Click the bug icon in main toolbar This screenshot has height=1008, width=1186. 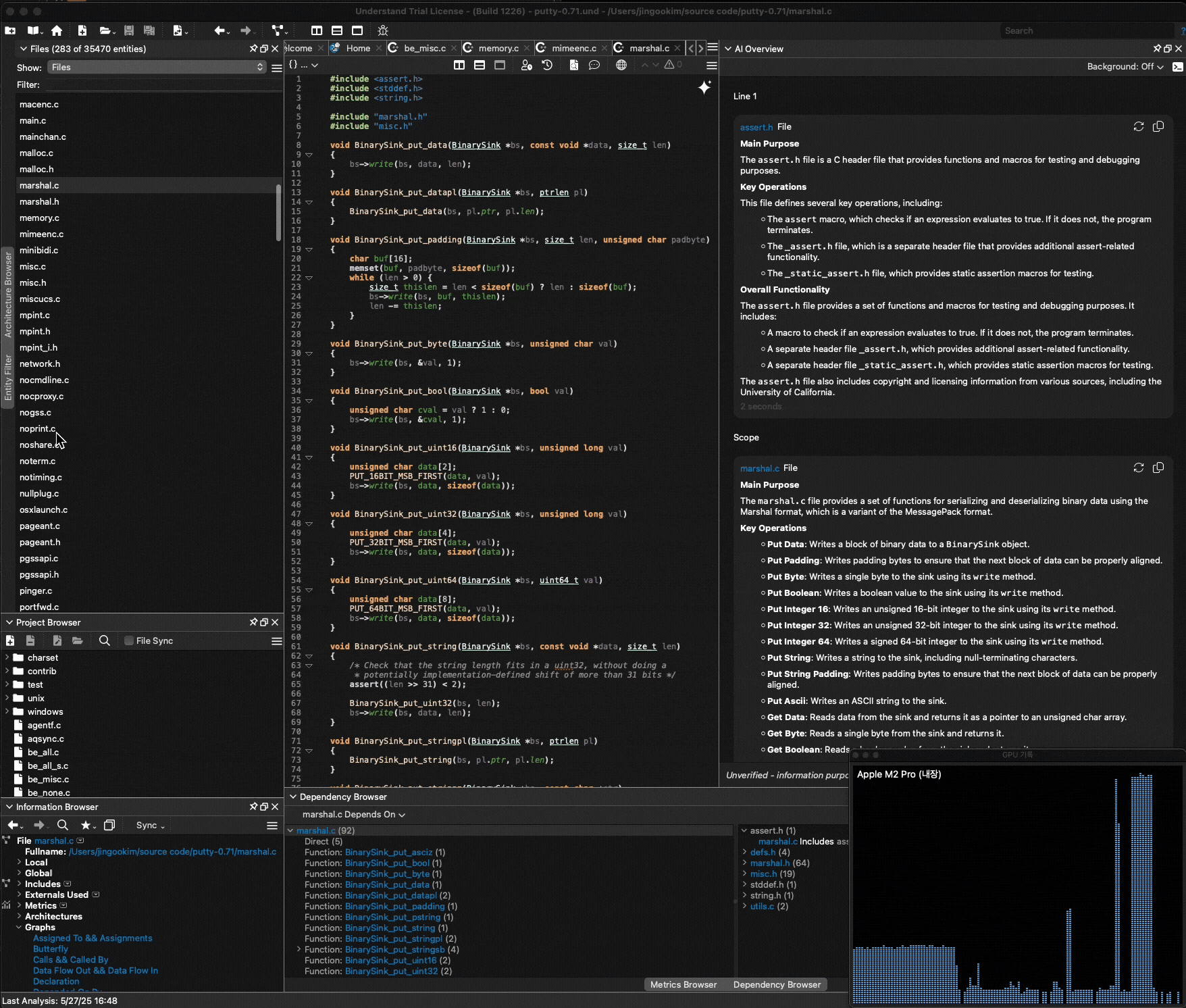383,30
